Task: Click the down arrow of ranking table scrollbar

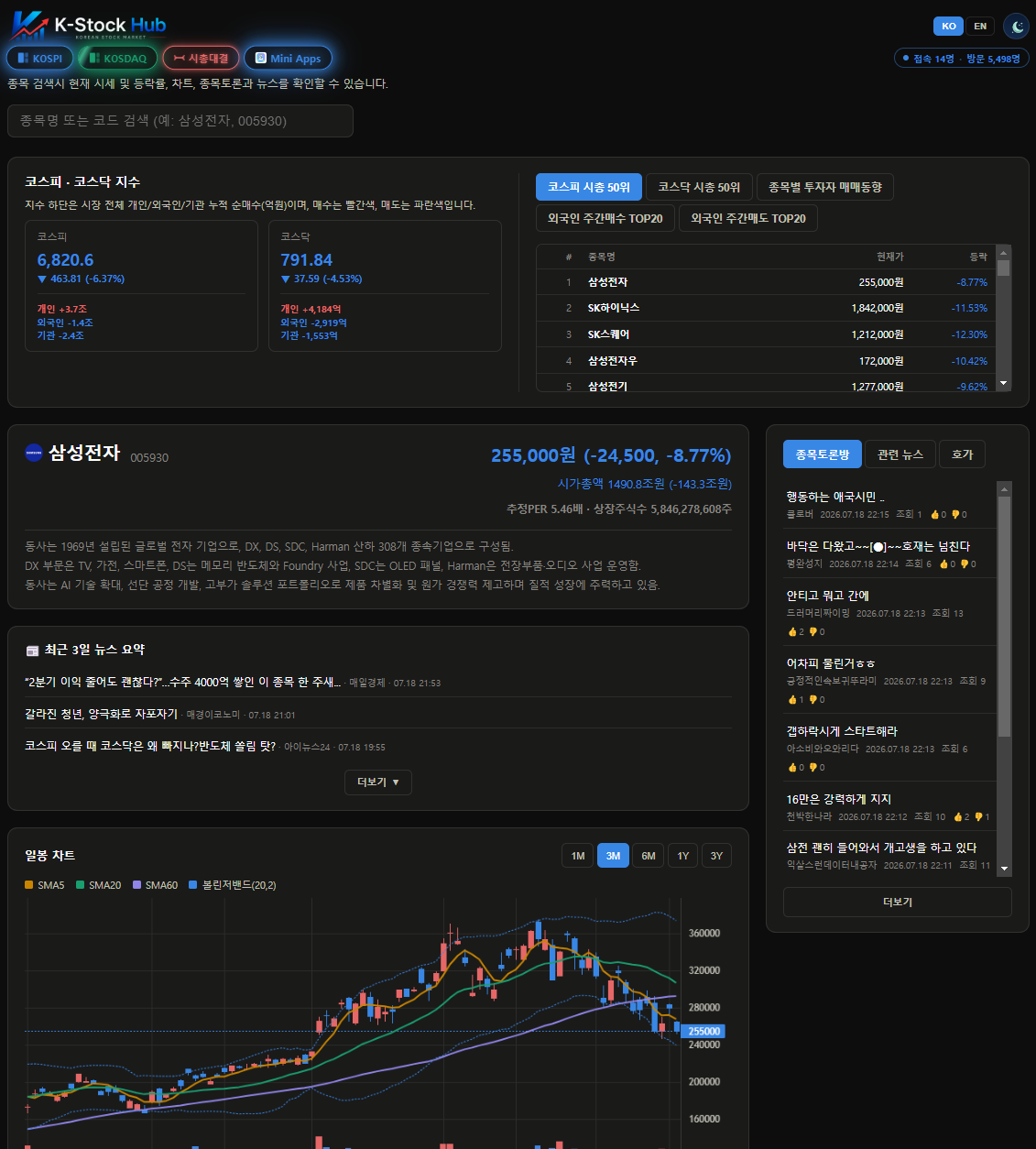Action: (x=1004, y=383)
